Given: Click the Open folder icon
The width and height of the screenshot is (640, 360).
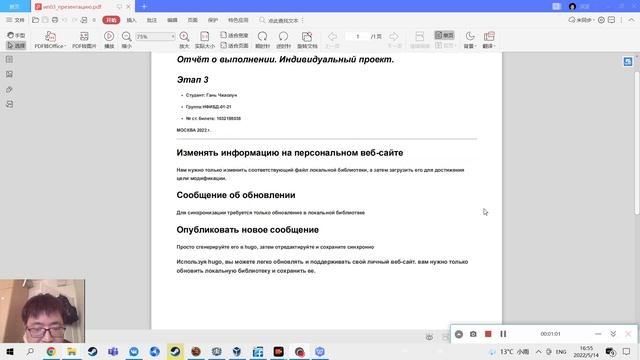Looking at the screenshot, I should (x=36, y=20).
